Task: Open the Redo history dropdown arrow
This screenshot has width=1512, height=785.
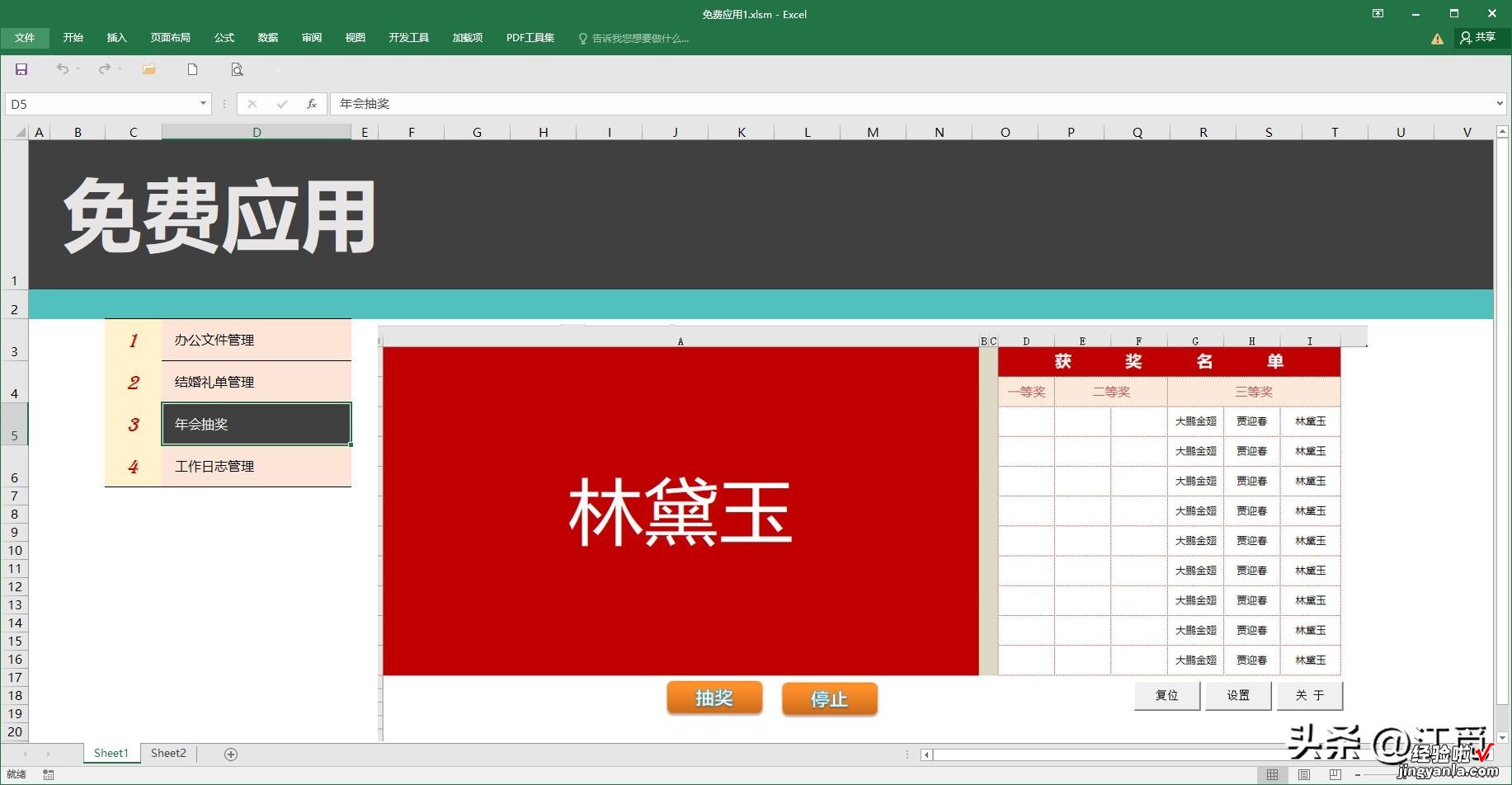Action: point(120,69)
